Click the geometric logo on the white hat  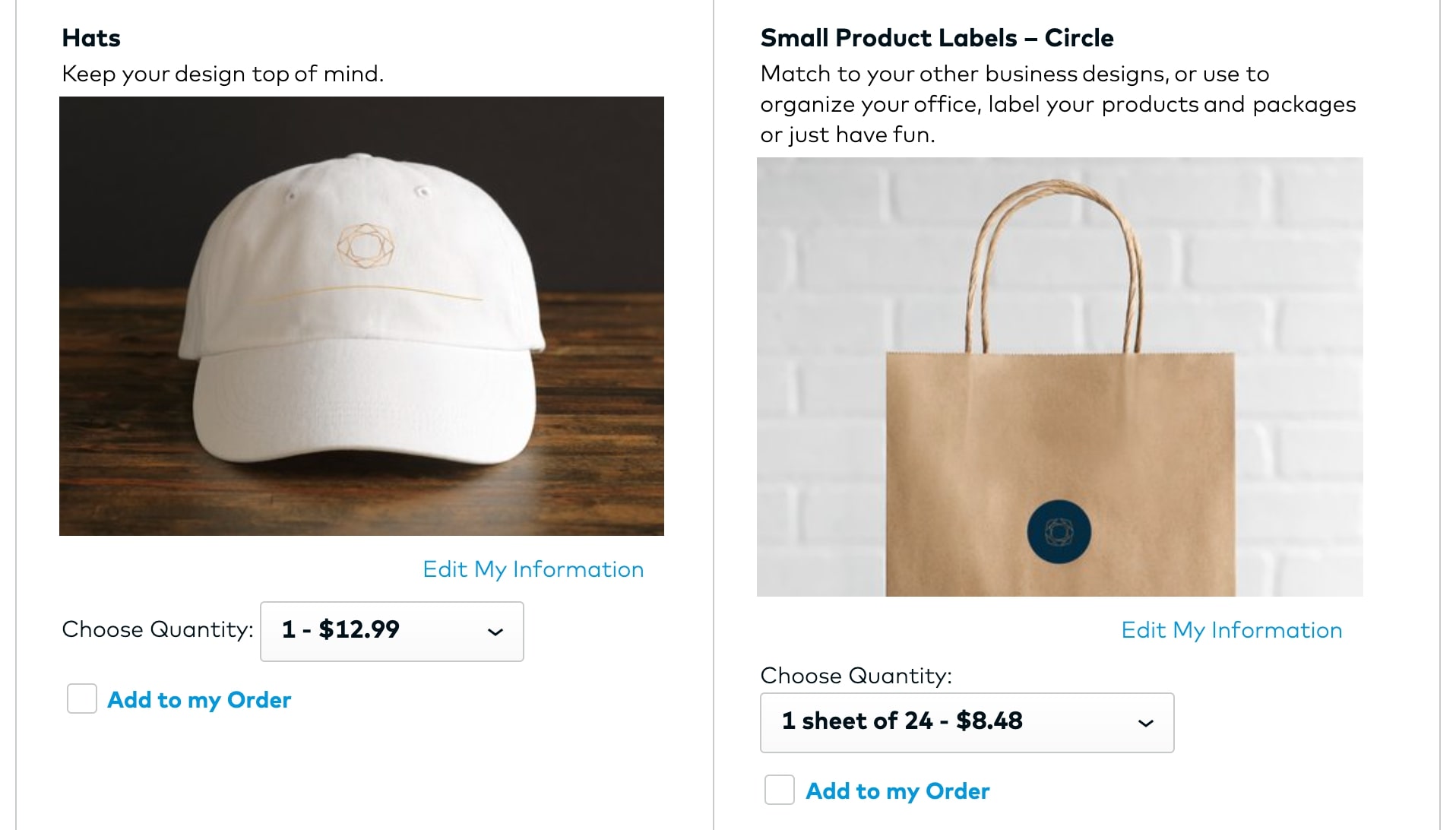pos(366,246)
